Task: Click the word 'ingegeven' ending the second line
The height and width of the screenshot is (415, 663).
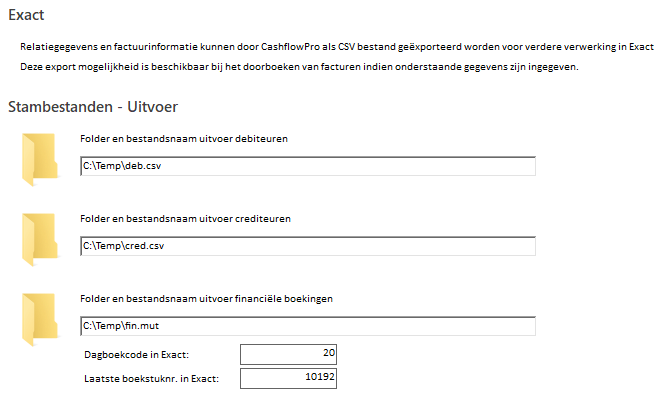Action: click(x=553, y=67)
